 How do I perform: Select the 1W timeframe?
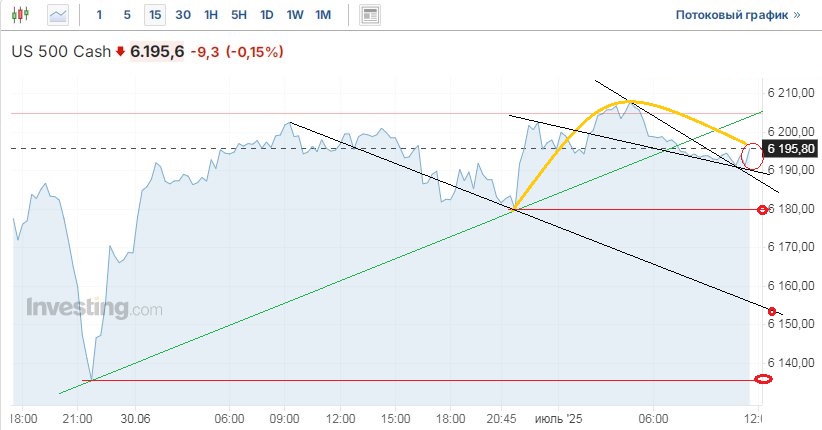295,15
